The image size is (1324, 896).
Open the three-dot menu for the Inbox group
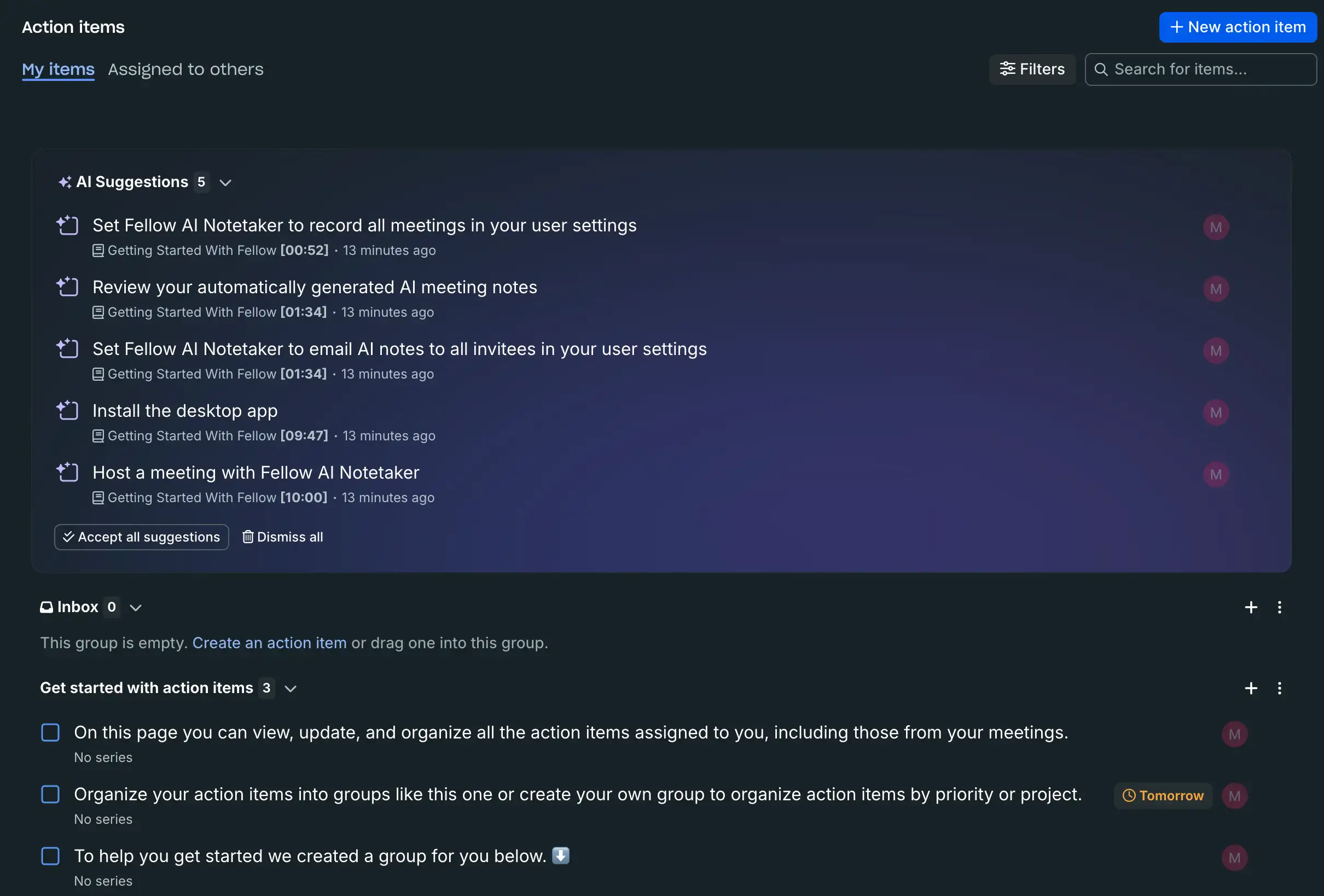click(x=1280, y=607)
